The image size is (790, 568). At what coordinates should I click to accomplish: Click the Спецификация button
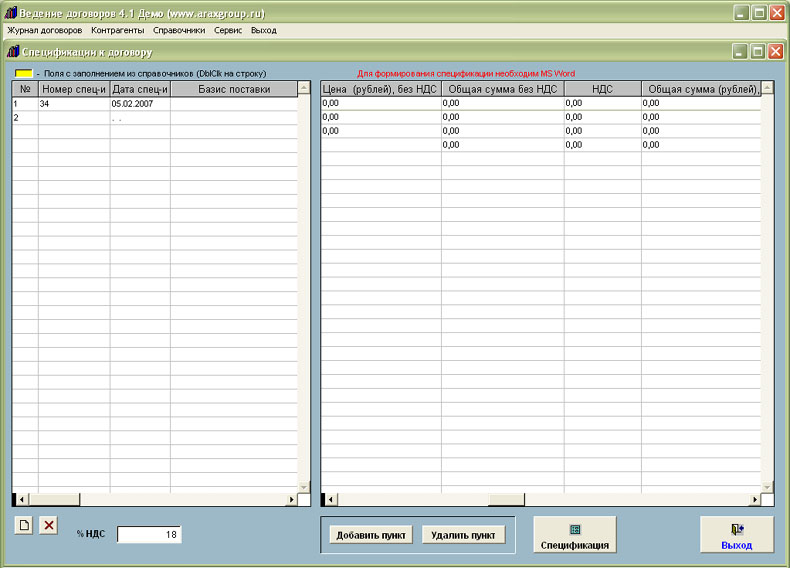coord(575,535)
